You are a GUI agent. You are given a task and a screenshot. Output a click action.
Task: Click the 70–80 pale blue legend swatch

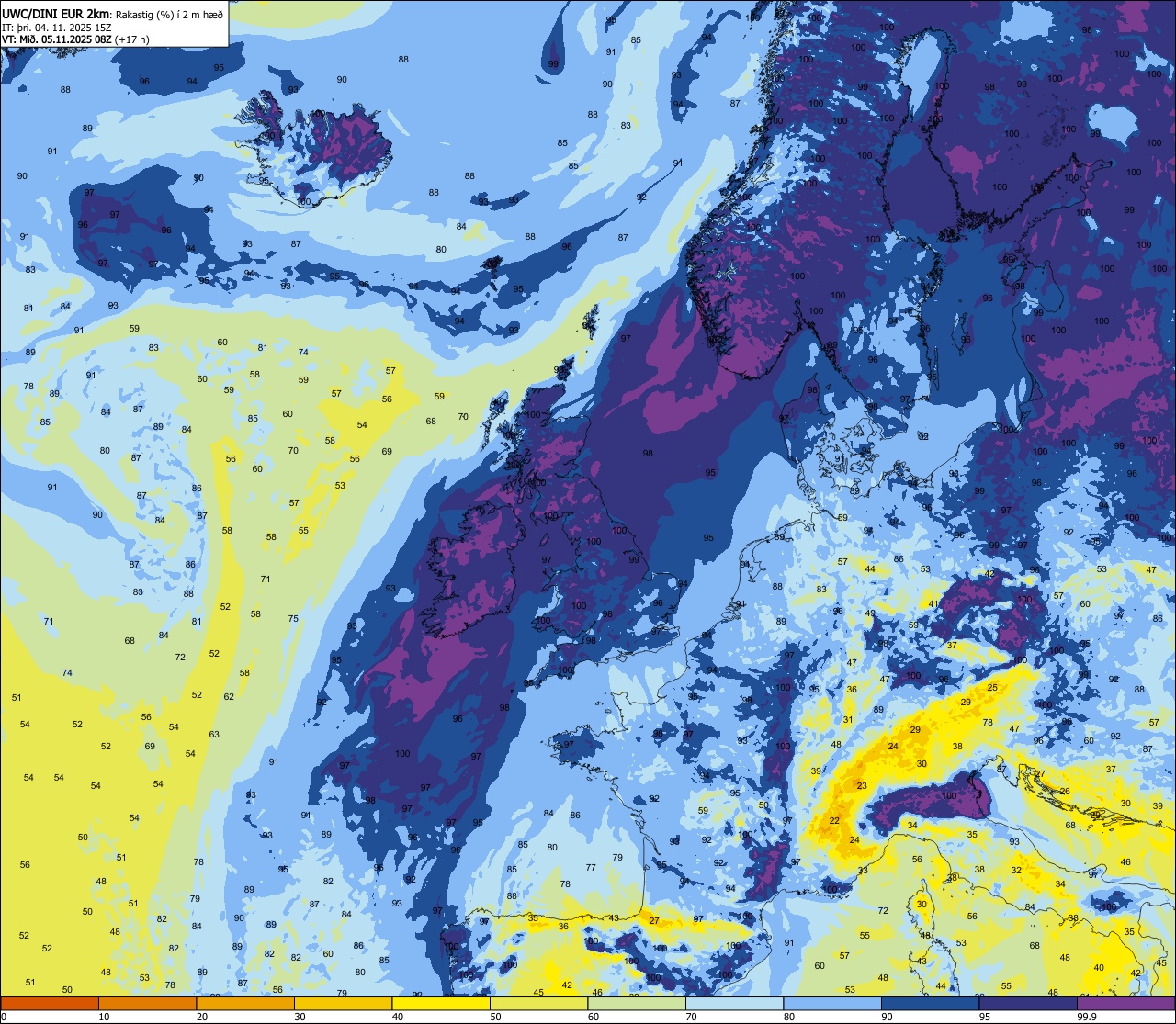pyautogui.click(x=734, y=1003)
